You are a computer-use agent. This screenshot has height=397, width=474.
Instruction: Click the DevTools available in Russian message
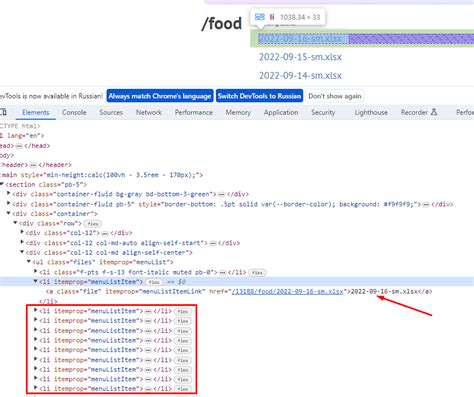(51, 96)
